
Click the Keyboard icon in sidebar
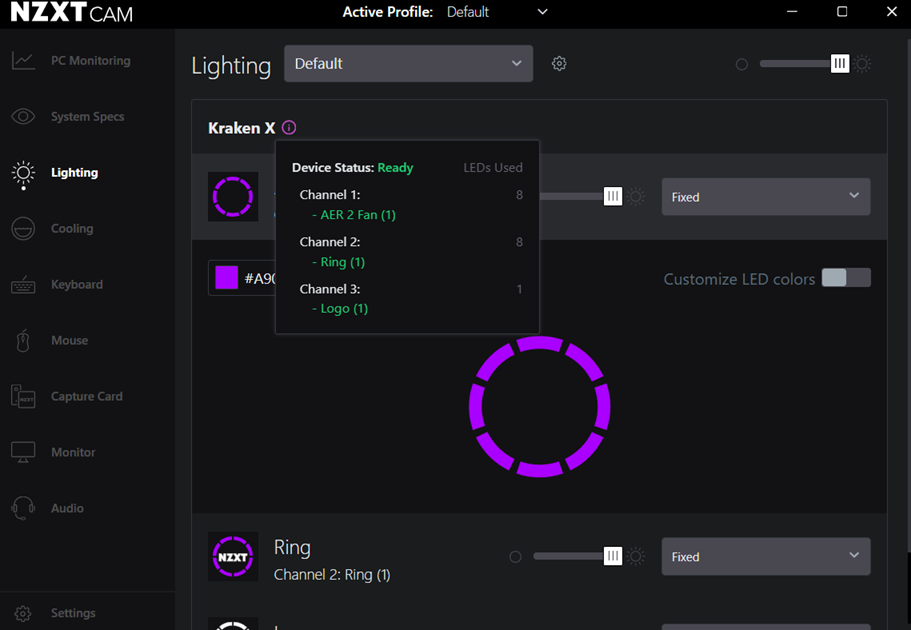tap(23, 285)
